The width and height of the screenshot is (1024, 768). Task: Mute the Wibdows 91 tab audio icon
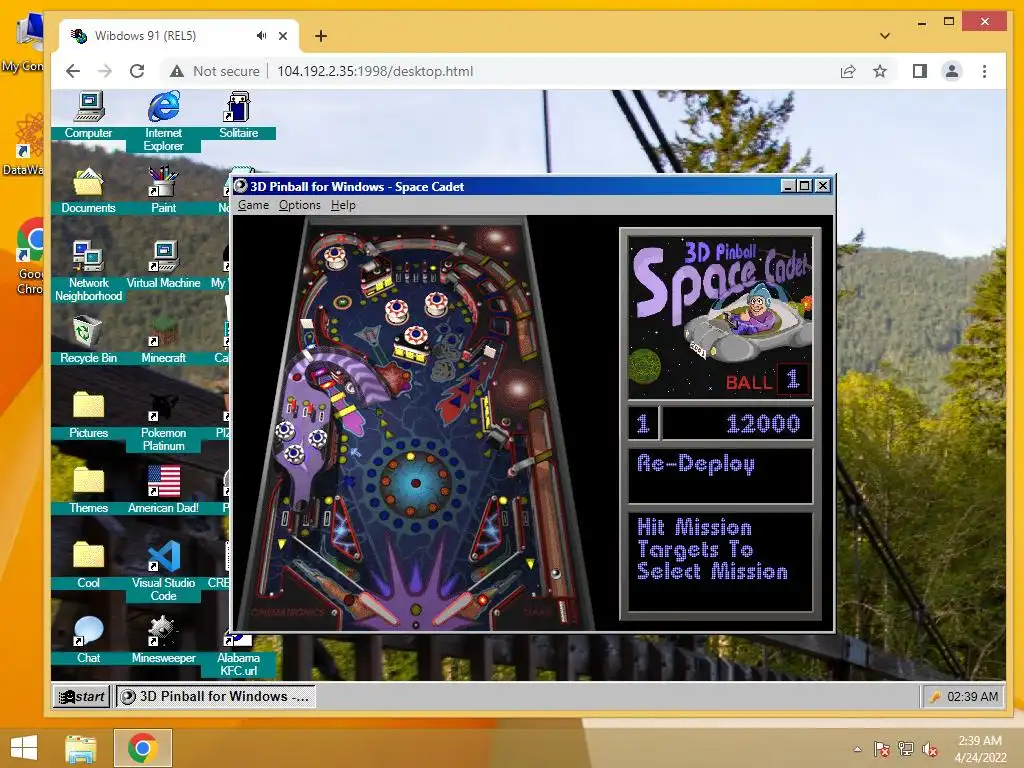[261, 36]
